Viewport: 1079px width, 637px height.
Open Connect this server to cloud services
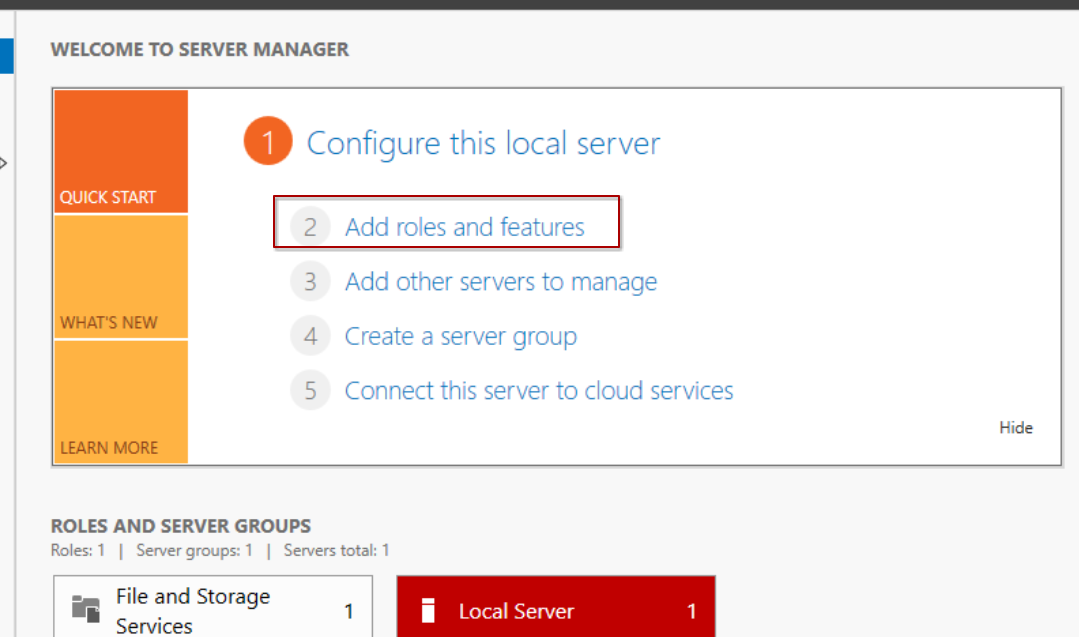tap(539, 390)
